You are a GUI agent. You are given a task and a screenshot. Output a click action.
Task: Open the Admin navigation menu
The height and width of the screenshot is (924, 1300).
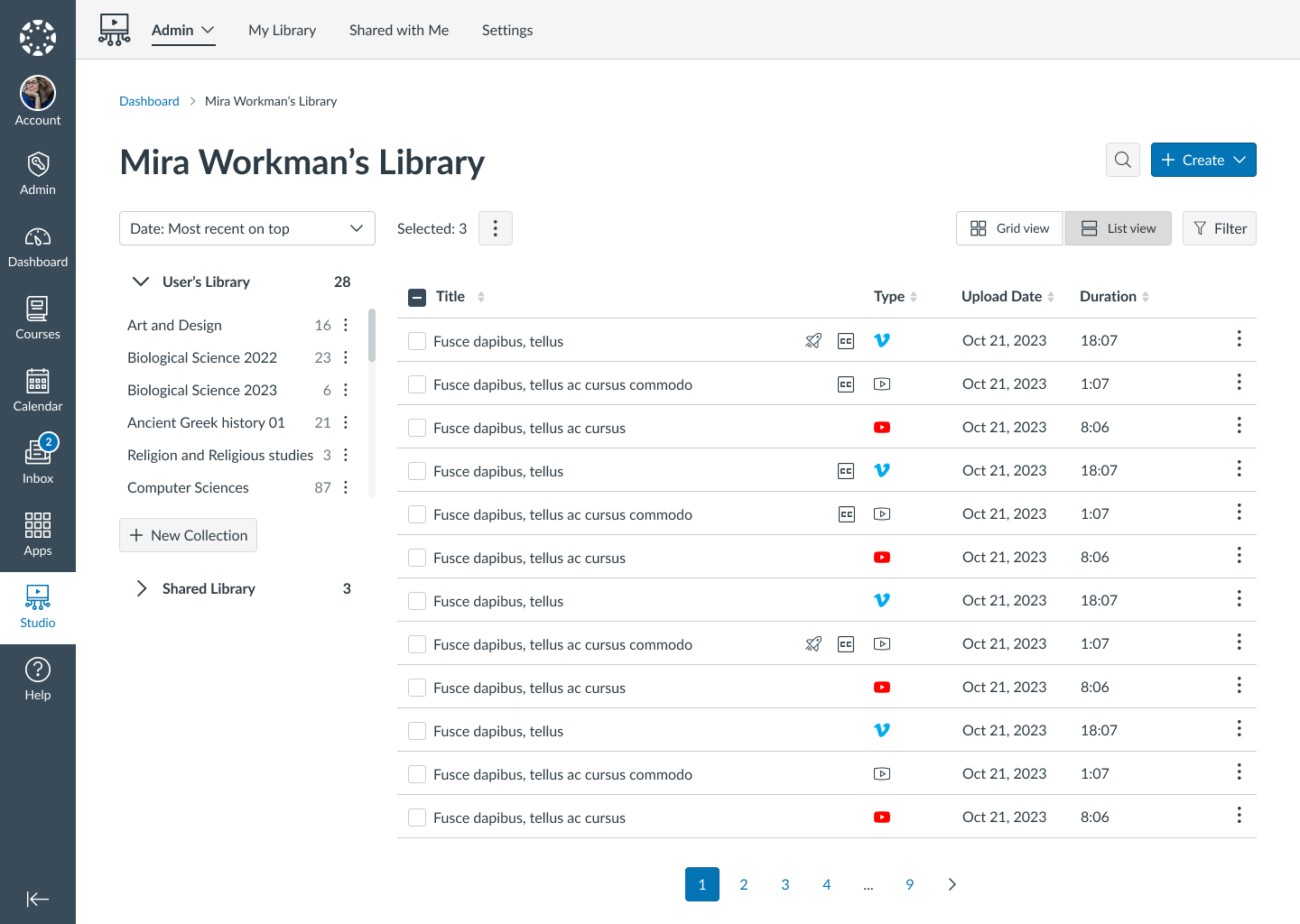[x=183, y=30]
